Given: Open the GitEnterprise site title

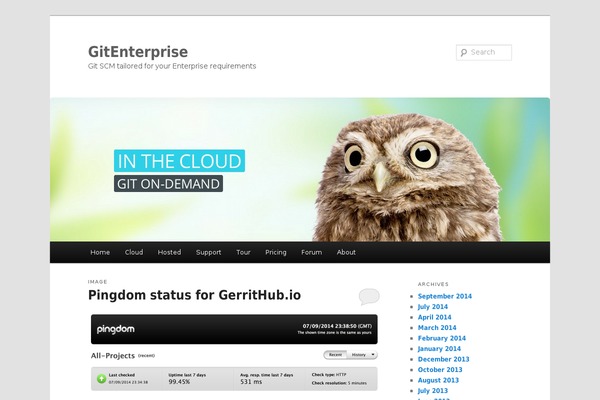Looking at the screenshot, I should 138,52.
